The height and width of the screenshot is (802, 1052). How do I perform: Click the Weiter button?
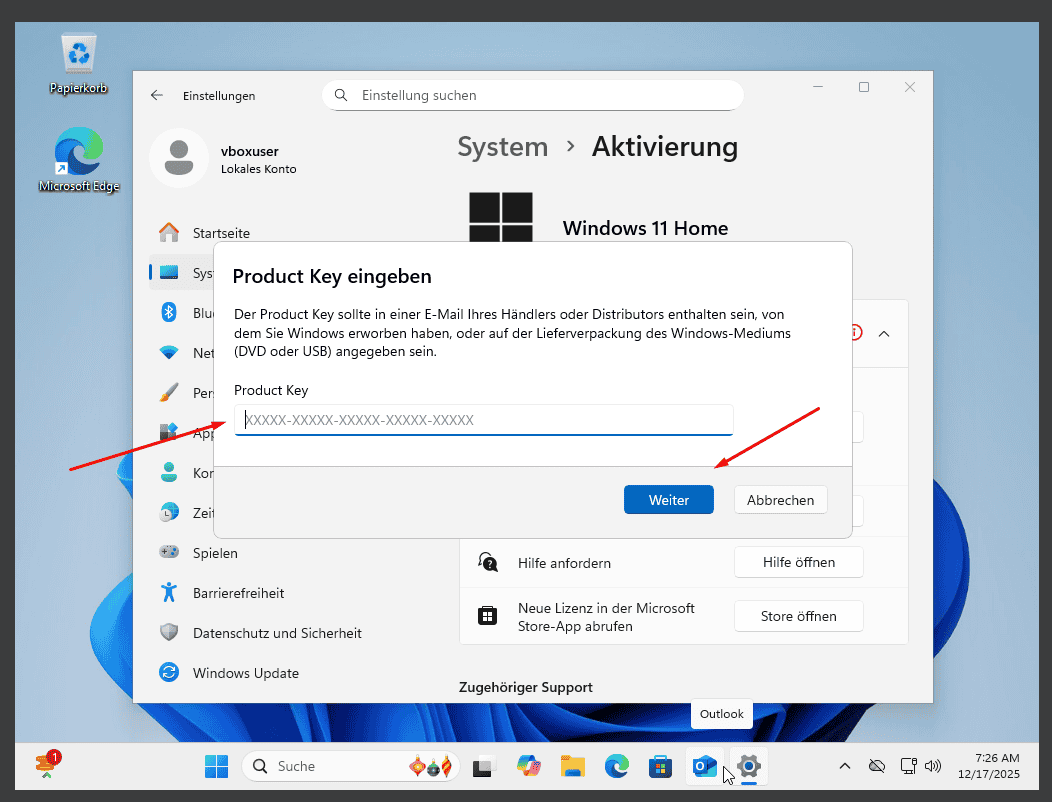668,499
